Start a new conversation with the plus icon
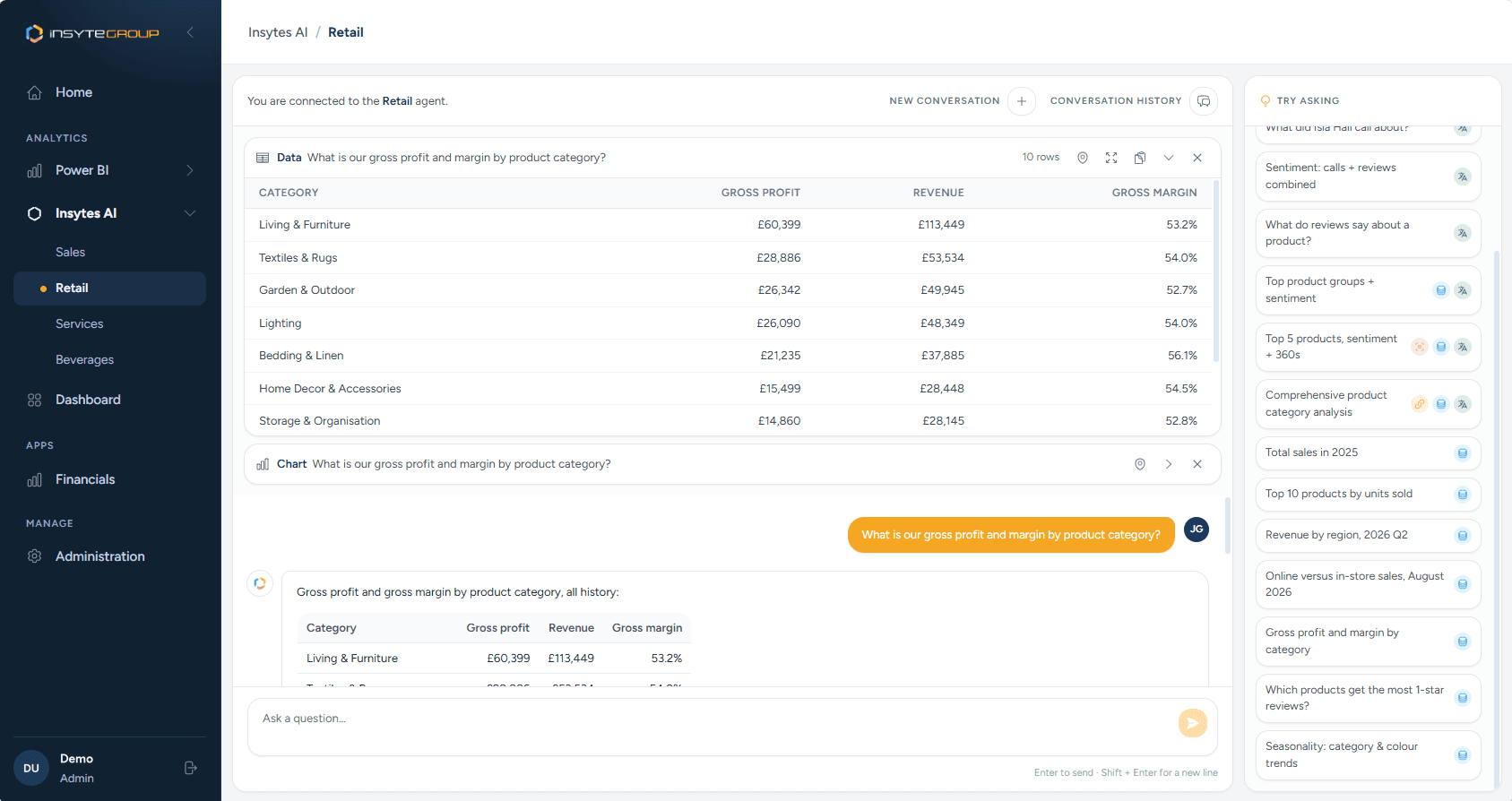This screenshot has height=801, width=1512. point(1022,101)
